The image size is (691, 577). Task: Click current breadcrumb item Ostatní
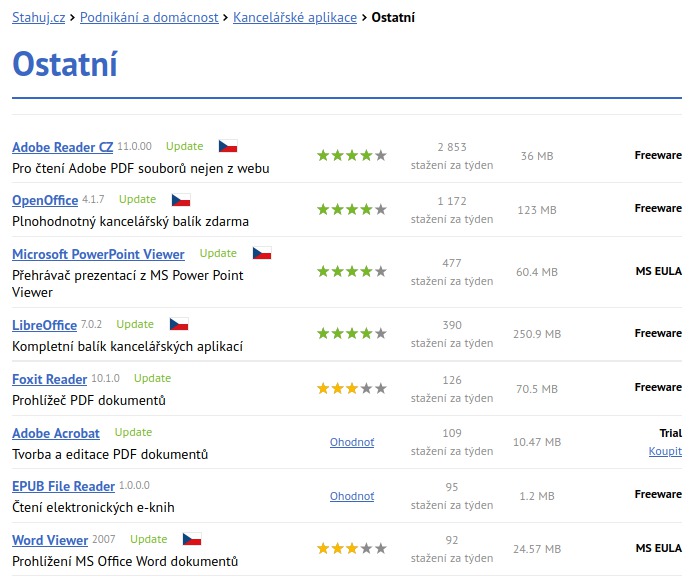(393, 18)
